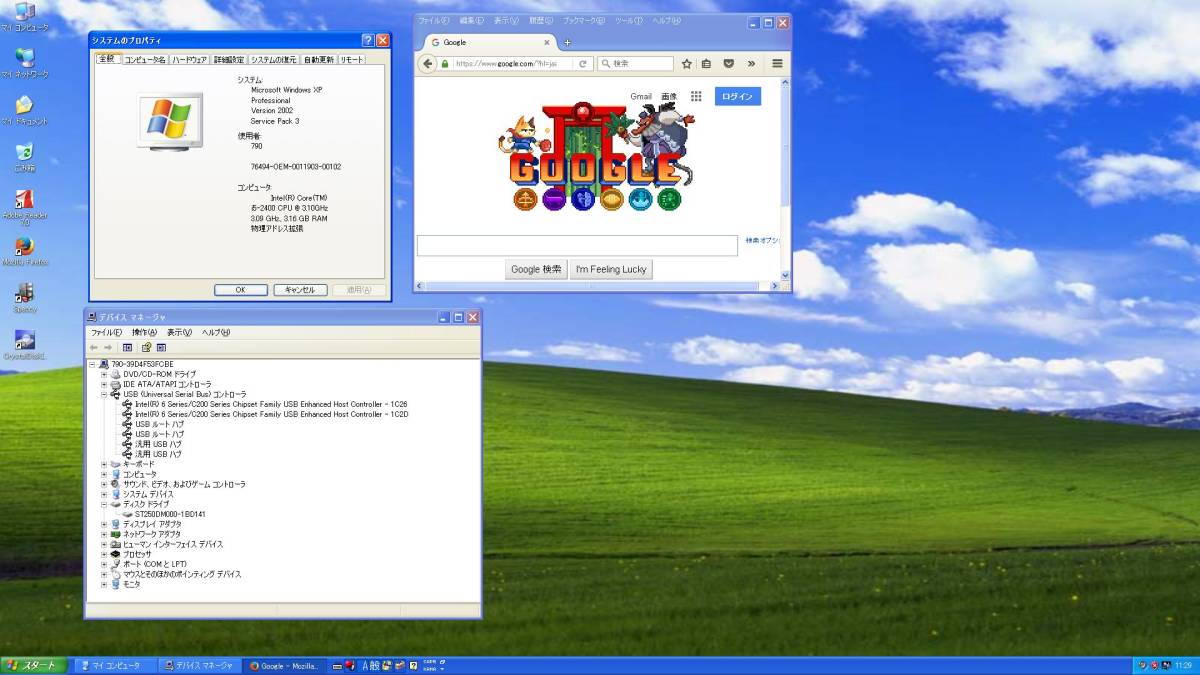Open the Recycle Bin (ごみ箱) desktop icon
1200x675 pixels.
24,157
